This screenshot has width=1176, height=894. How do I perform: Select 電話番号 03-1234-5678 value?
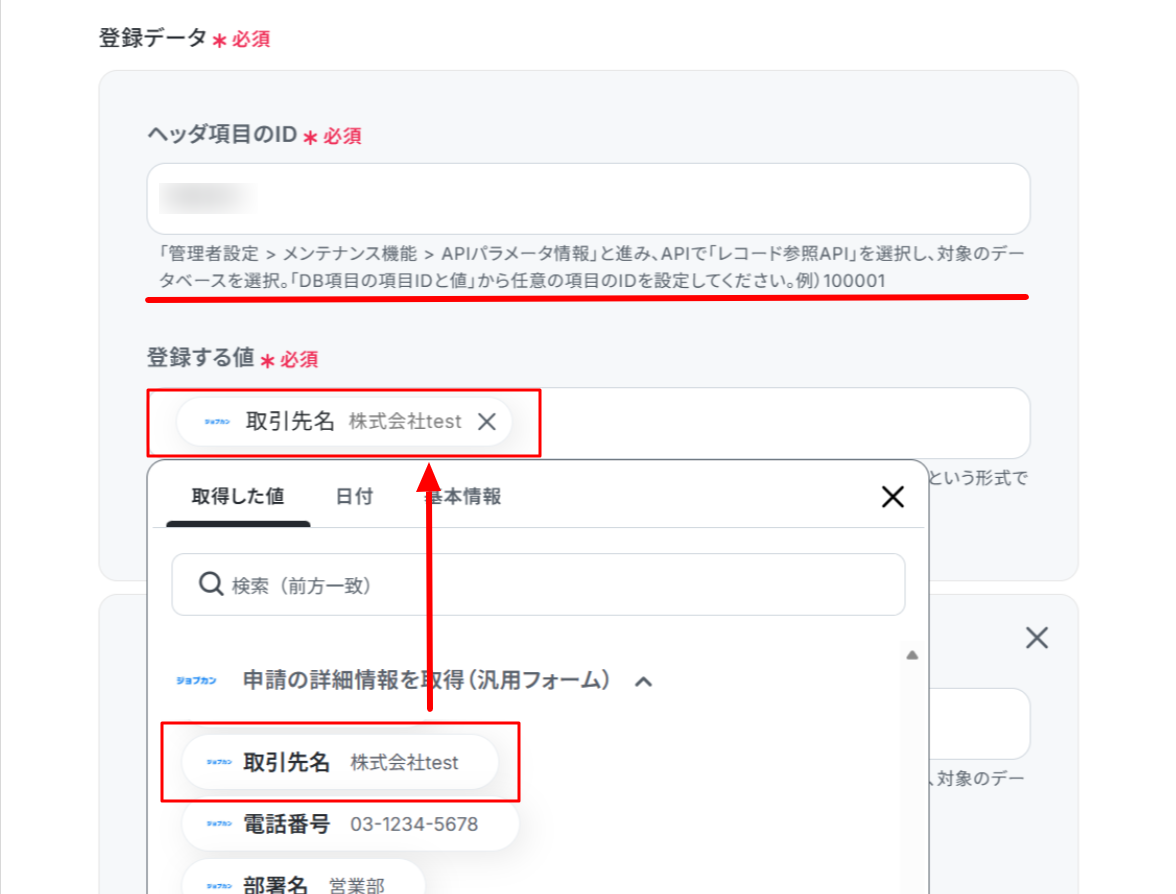pyautogui.click(x=350, y=824)
